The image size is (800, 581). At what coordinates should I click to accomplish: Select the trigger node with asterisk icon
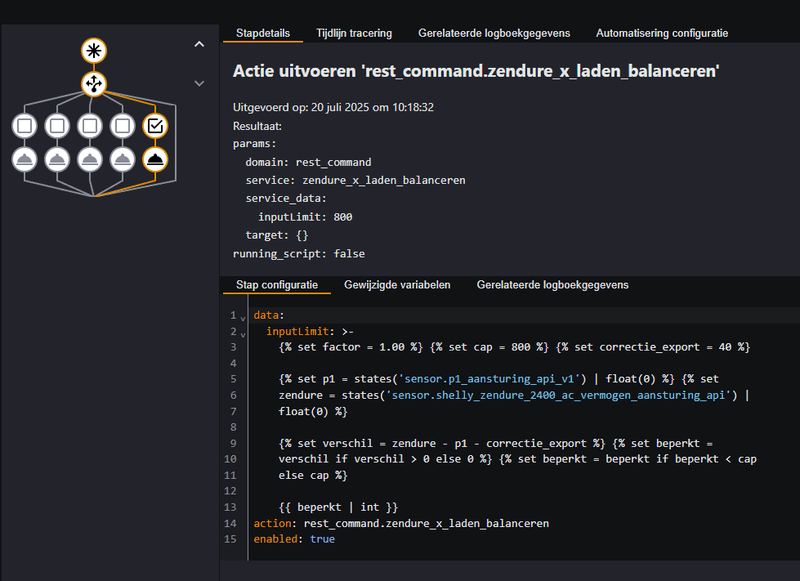tap(94, 52)
